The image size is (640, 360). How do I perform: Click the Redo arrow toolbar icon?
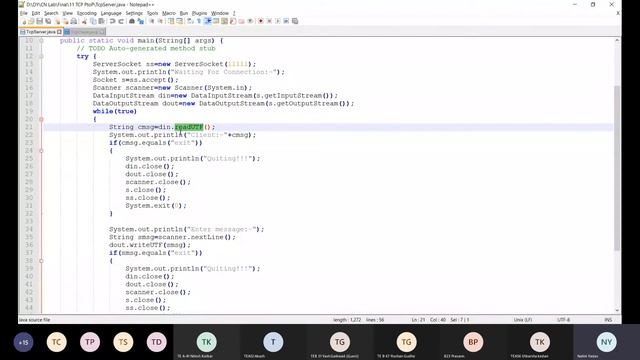point(120,21)
